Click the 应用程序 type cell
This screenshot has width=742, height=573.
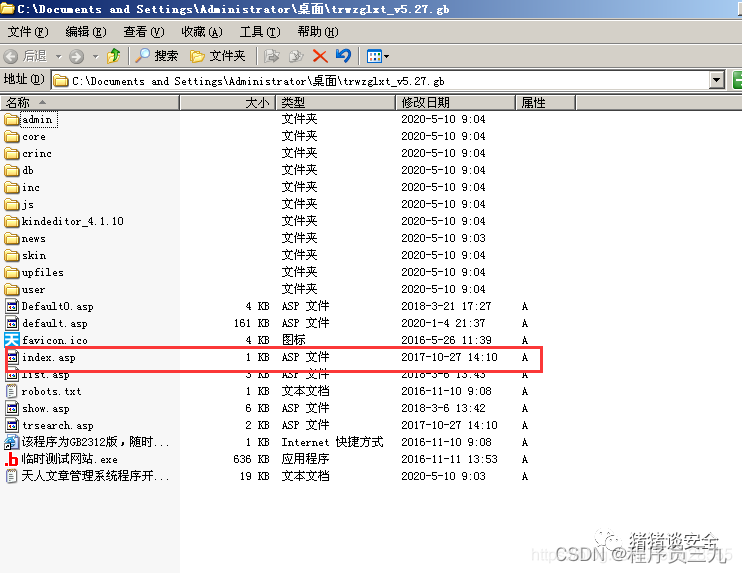pos(305,459)
